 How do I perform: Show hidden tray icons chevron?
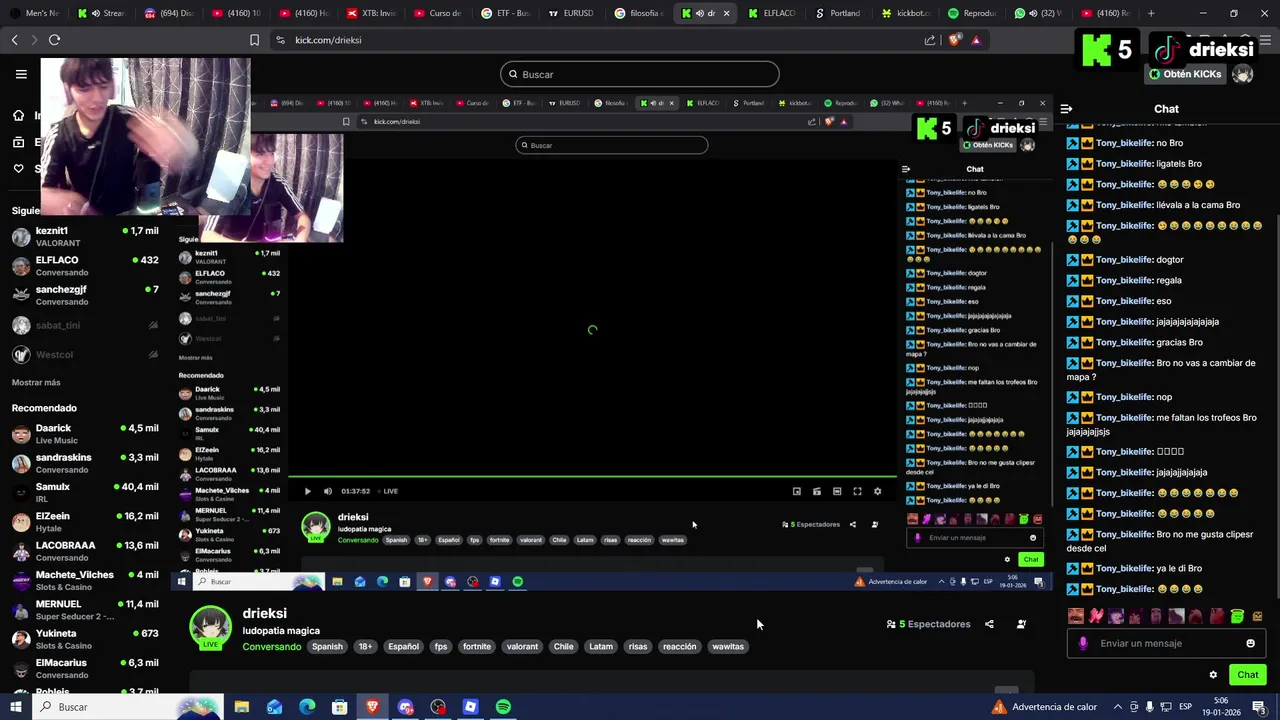[x=1118, y=707]
